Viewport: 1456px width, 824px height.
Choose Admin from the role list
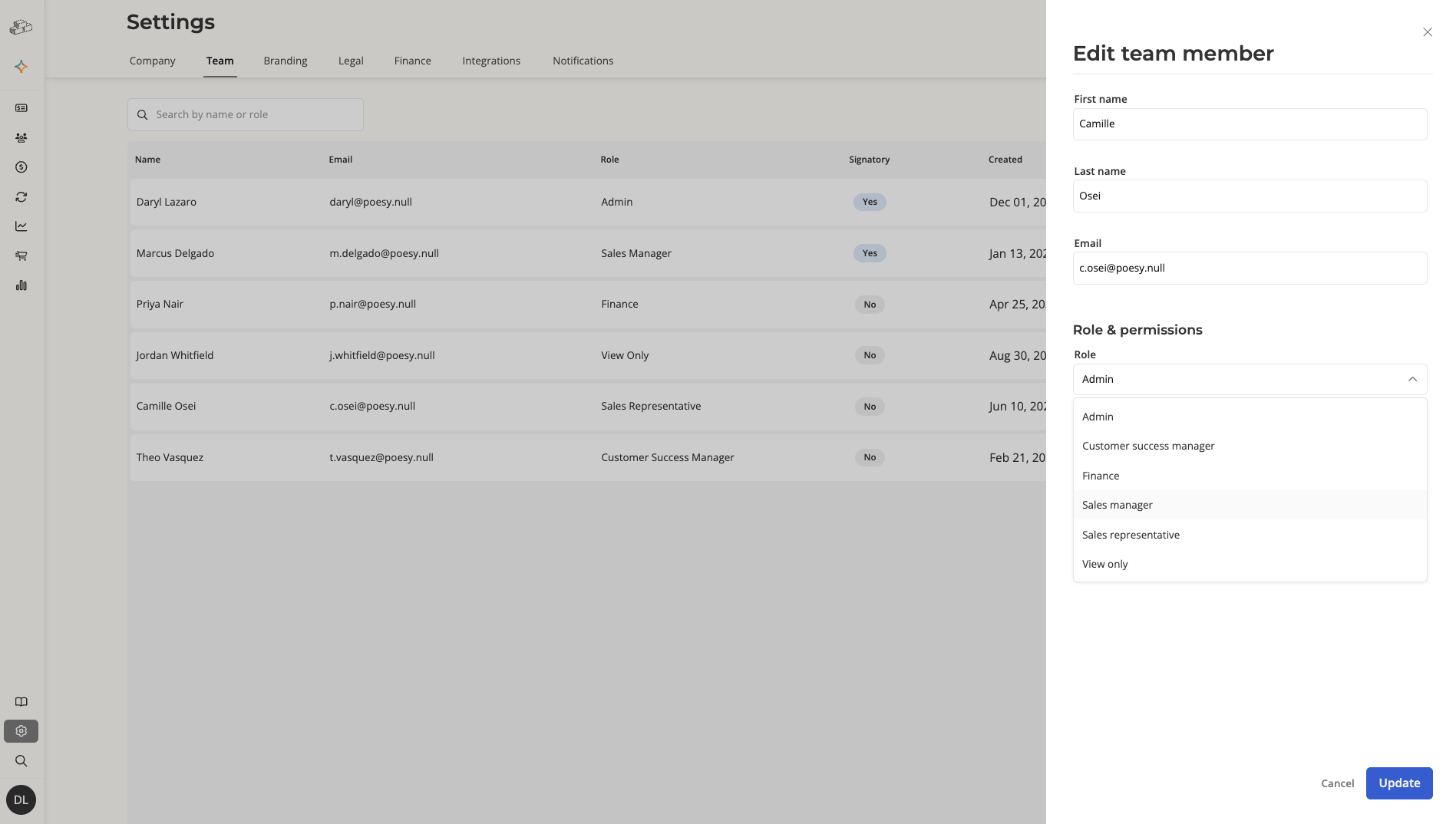1250,417
